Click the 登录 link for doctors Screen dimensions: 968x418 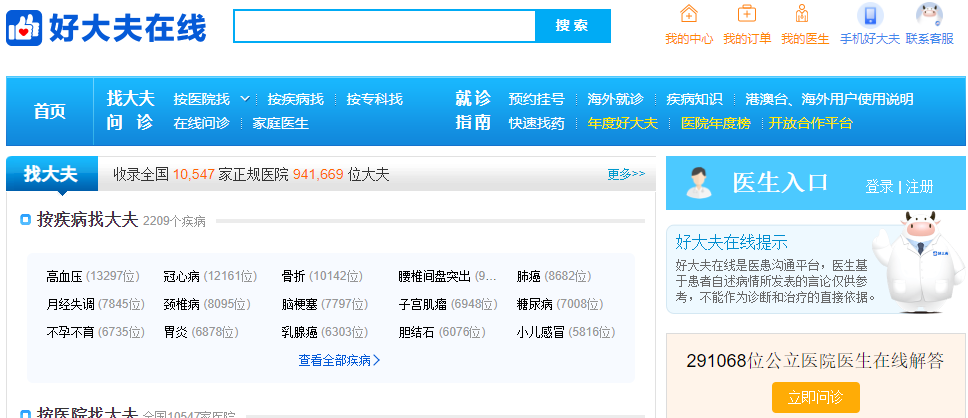click(879, 187)
